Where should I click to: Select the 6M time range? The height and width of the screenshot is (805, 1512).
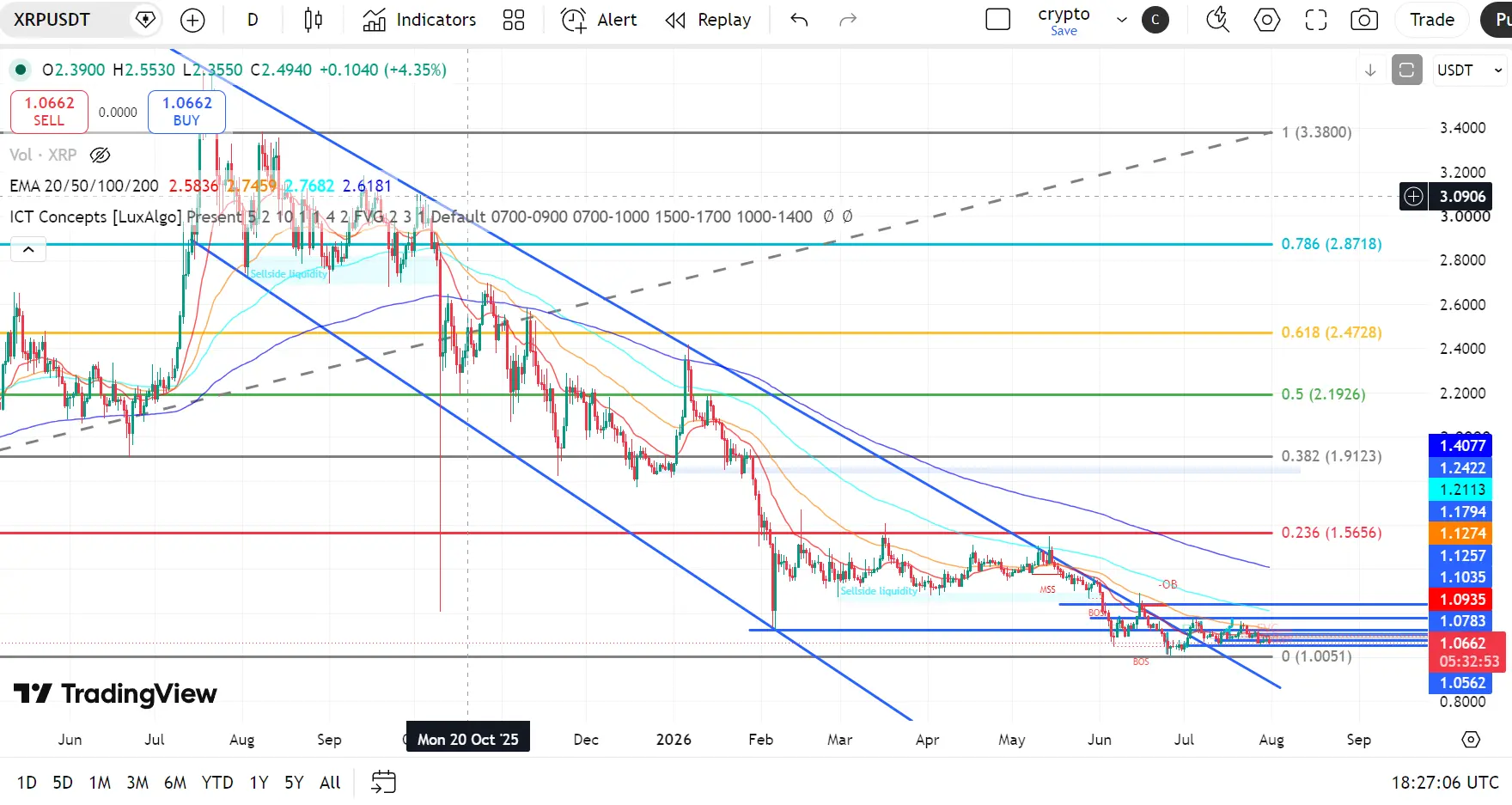pos(175,783)
